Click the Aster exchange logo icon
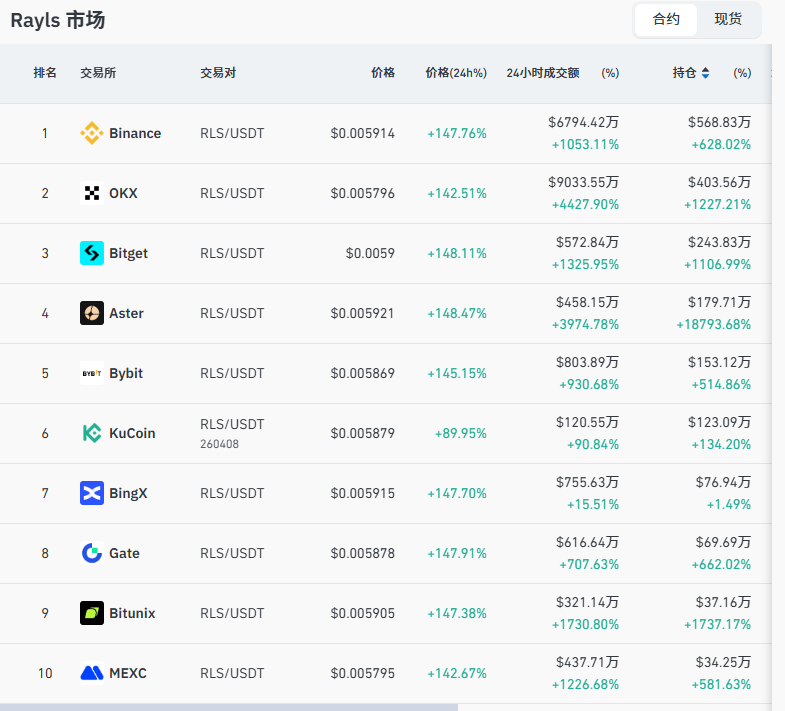The width and height of the screenshot is (785, 711). click(92, 313)
